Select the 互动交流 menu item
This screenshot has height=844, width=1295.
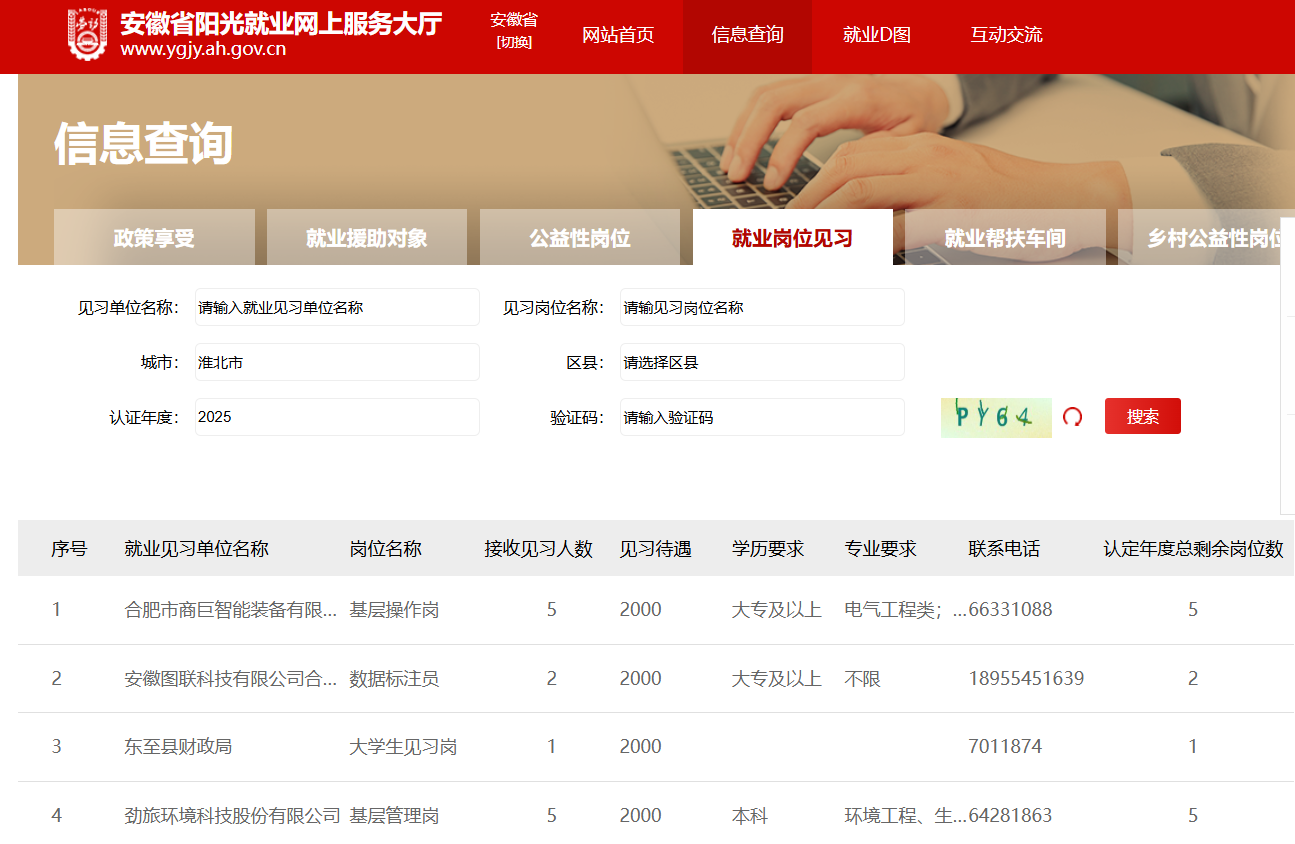click(x=1006, y=35)
